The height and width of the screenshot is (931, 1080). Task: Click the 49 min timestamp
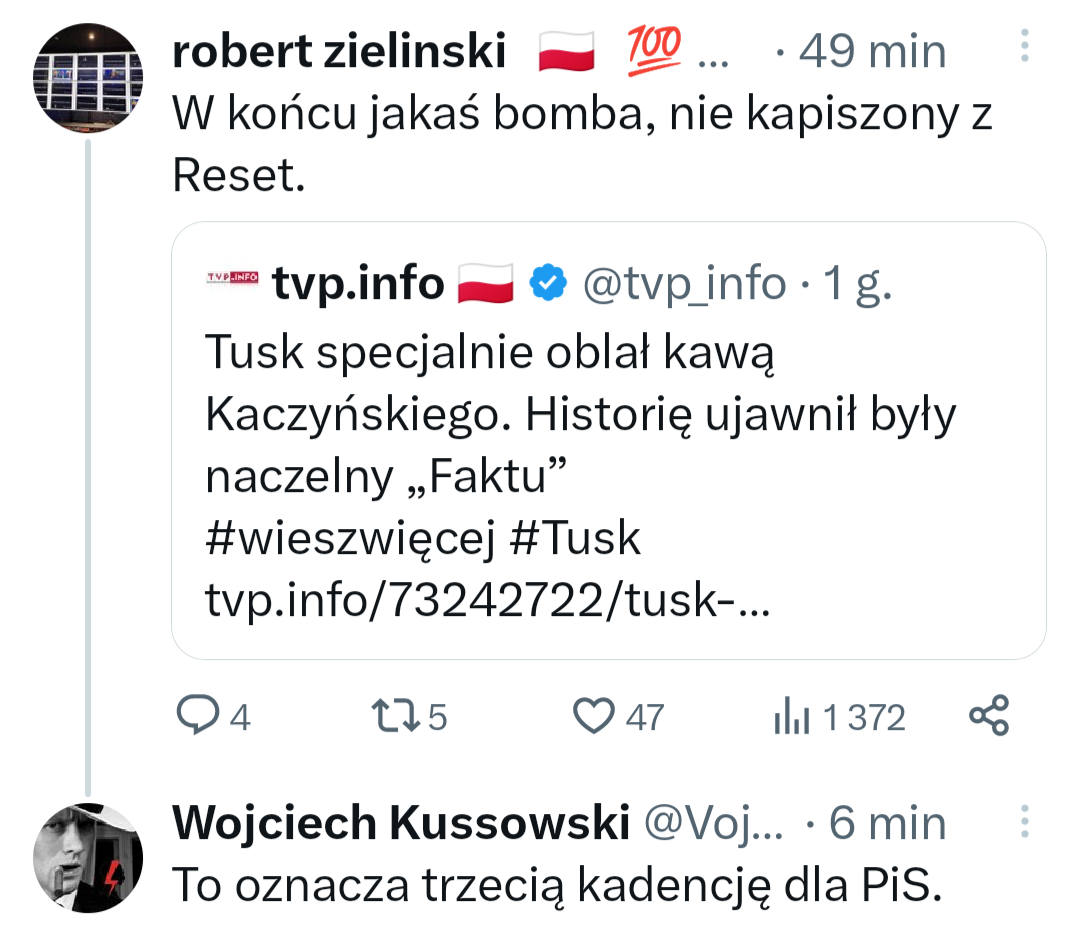(x=872, y=51)
